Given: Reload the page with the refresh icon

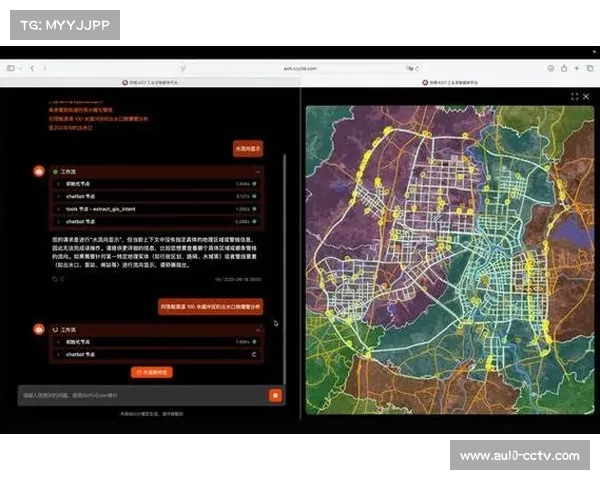Looking at the screenshot, I should pyautogui.click(x=417, y=69).
